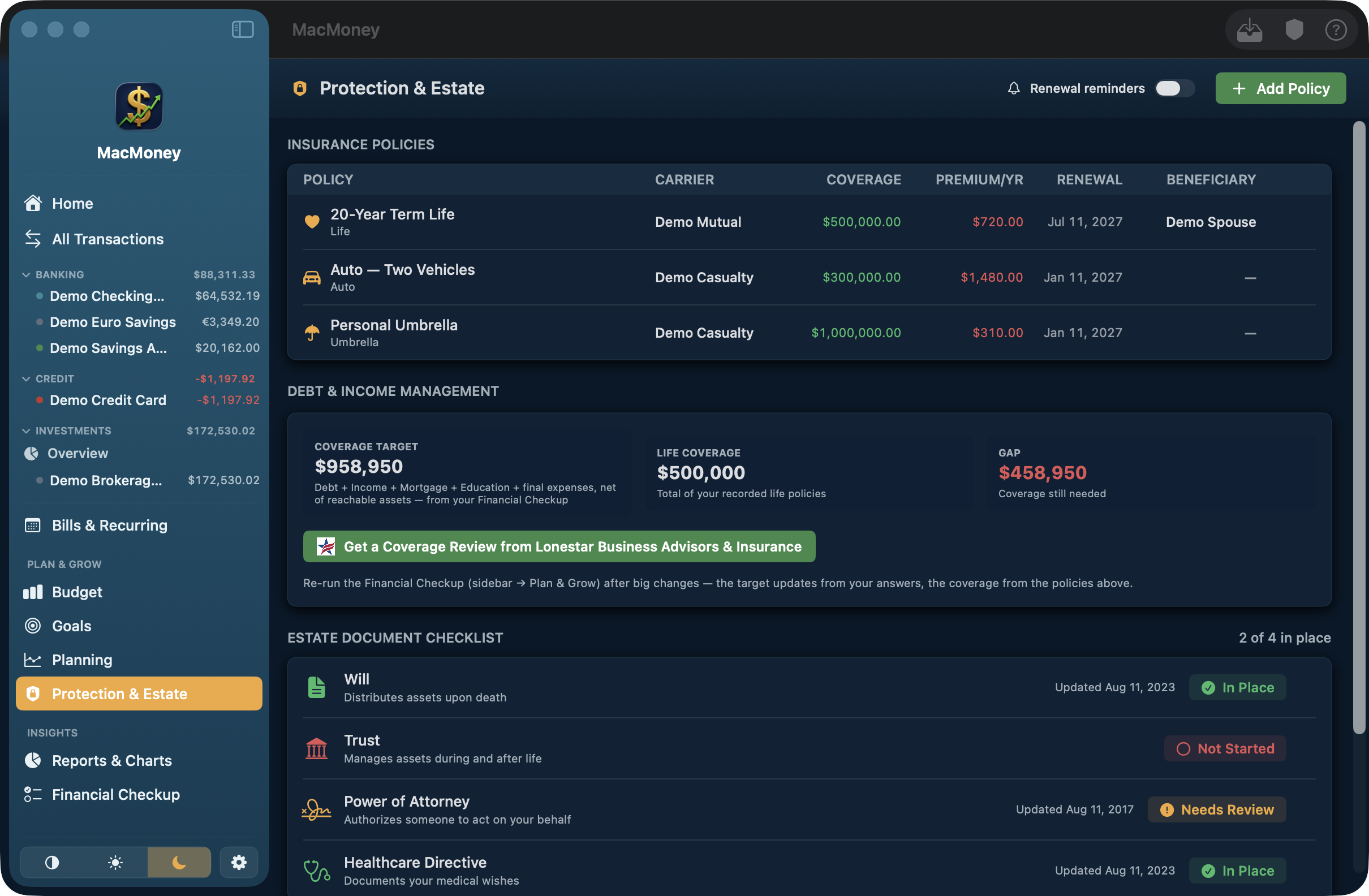Viewport: 1369px width, 896px height.
Task: Collapse the Banking section chevron
Action: point(26,274)
